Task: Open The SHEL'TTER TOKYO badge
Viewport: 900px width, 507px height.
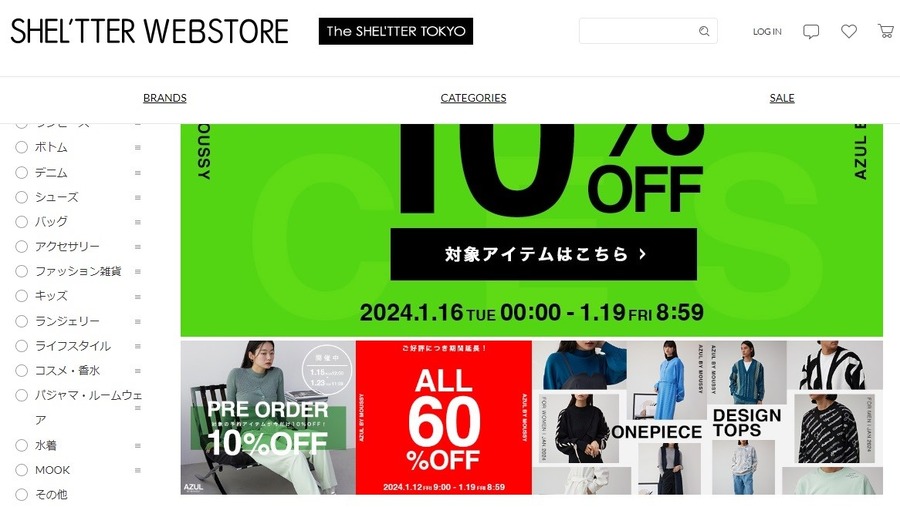Action: point(395,31)
